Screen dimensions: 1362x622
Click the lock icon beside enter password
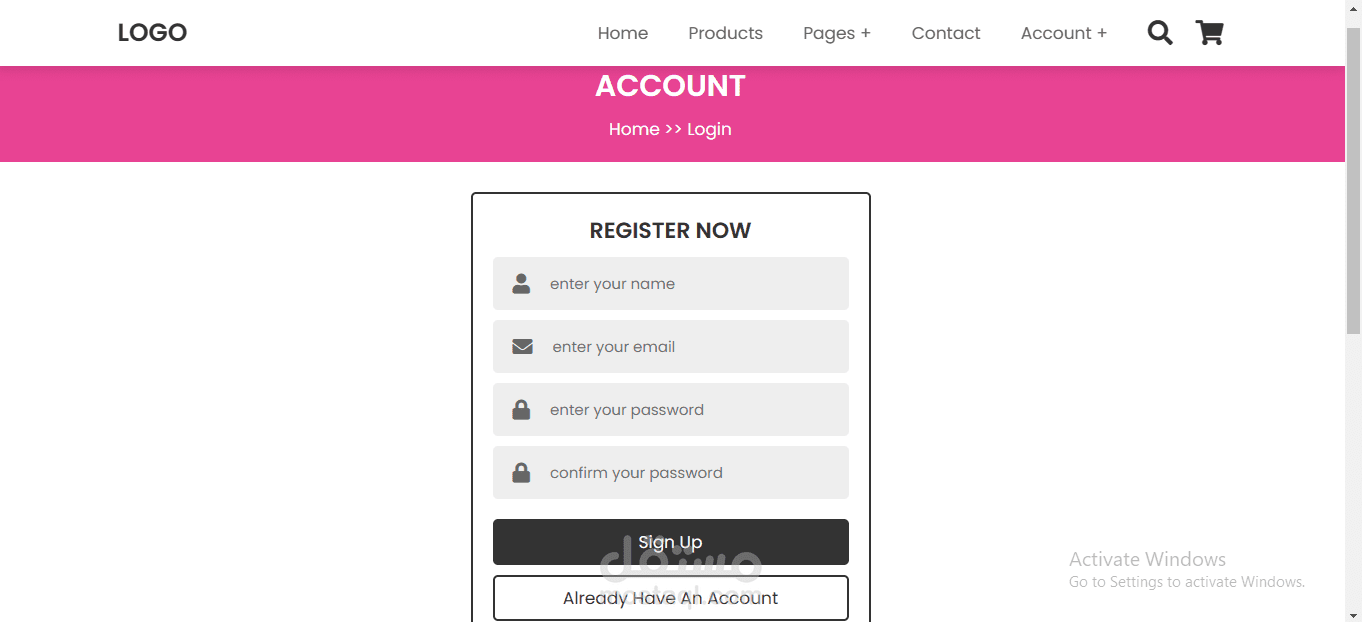(521, 410)
